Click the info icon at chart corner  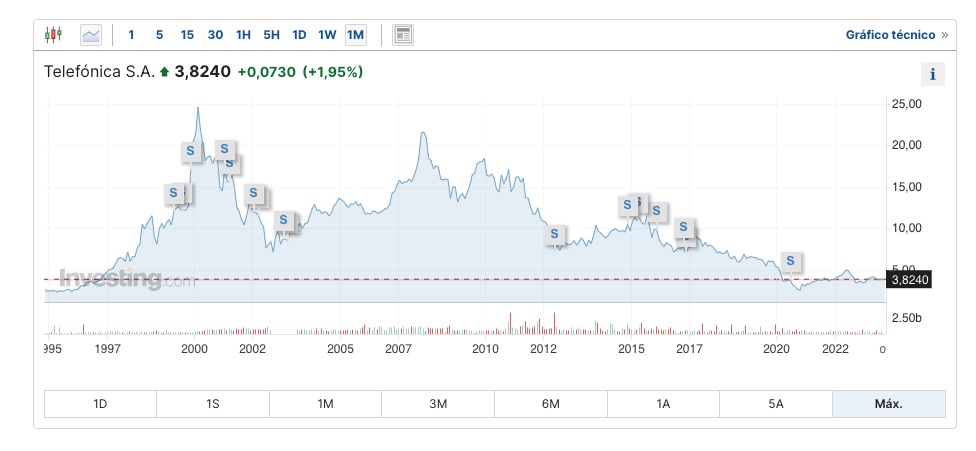(932, 74)
